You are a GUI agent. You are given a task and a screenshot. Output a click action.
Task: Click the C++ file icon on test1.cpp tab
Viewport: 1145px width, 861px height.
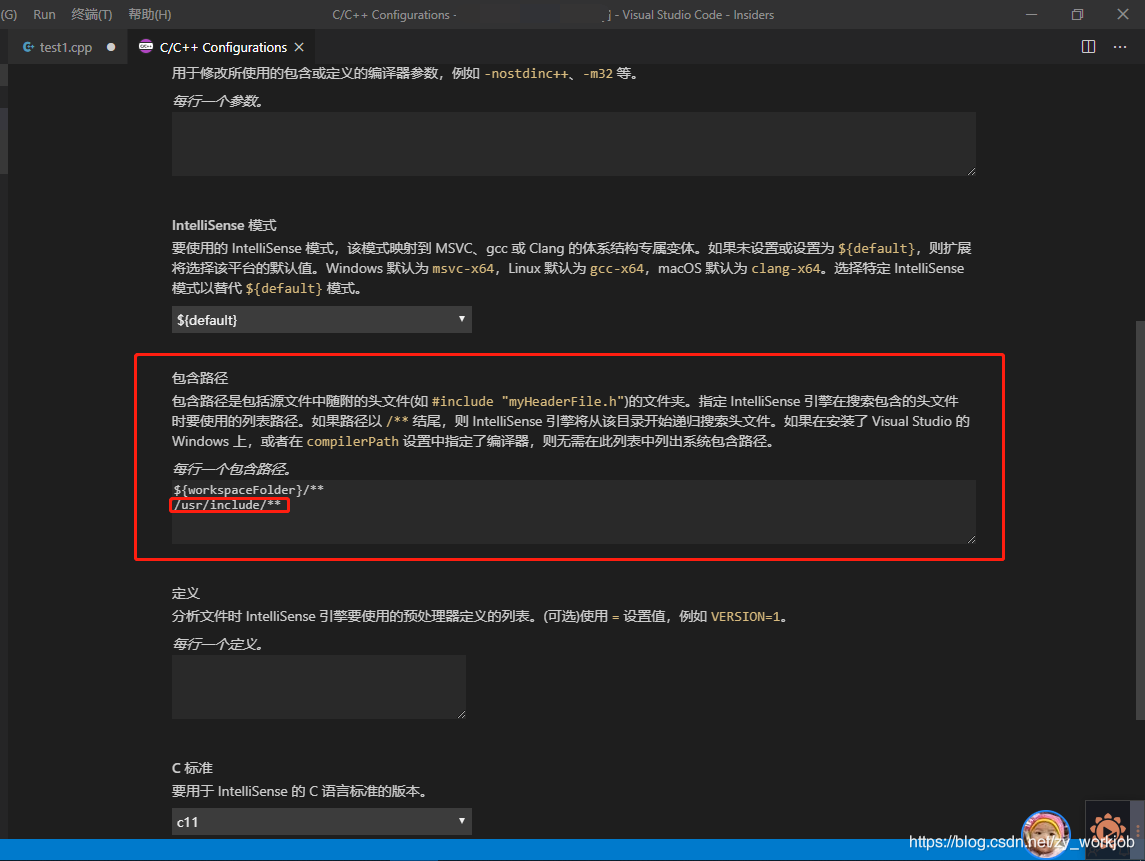(28, 47)
